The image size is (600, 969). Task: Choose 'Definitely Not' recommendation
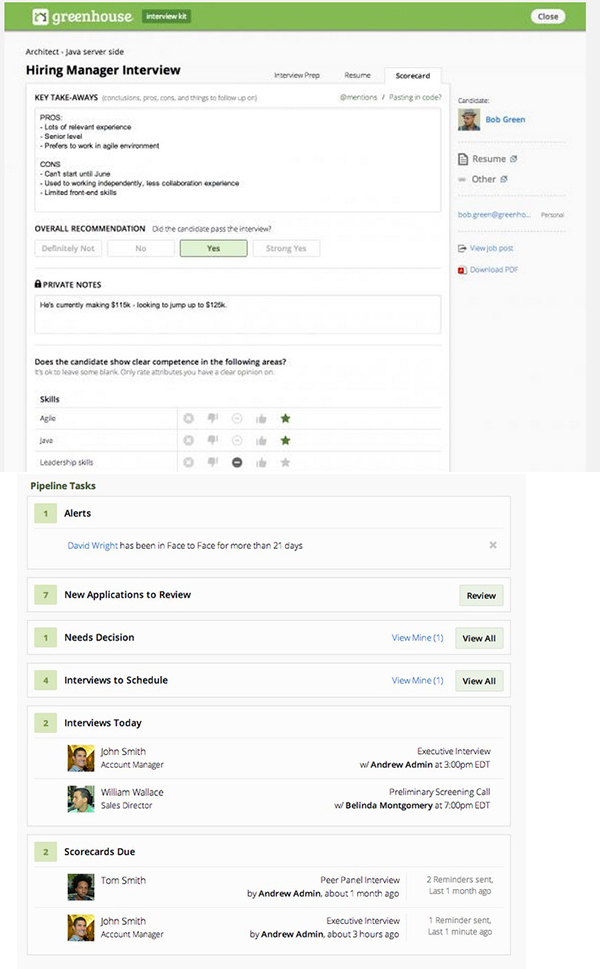click(x=68, y=248)
